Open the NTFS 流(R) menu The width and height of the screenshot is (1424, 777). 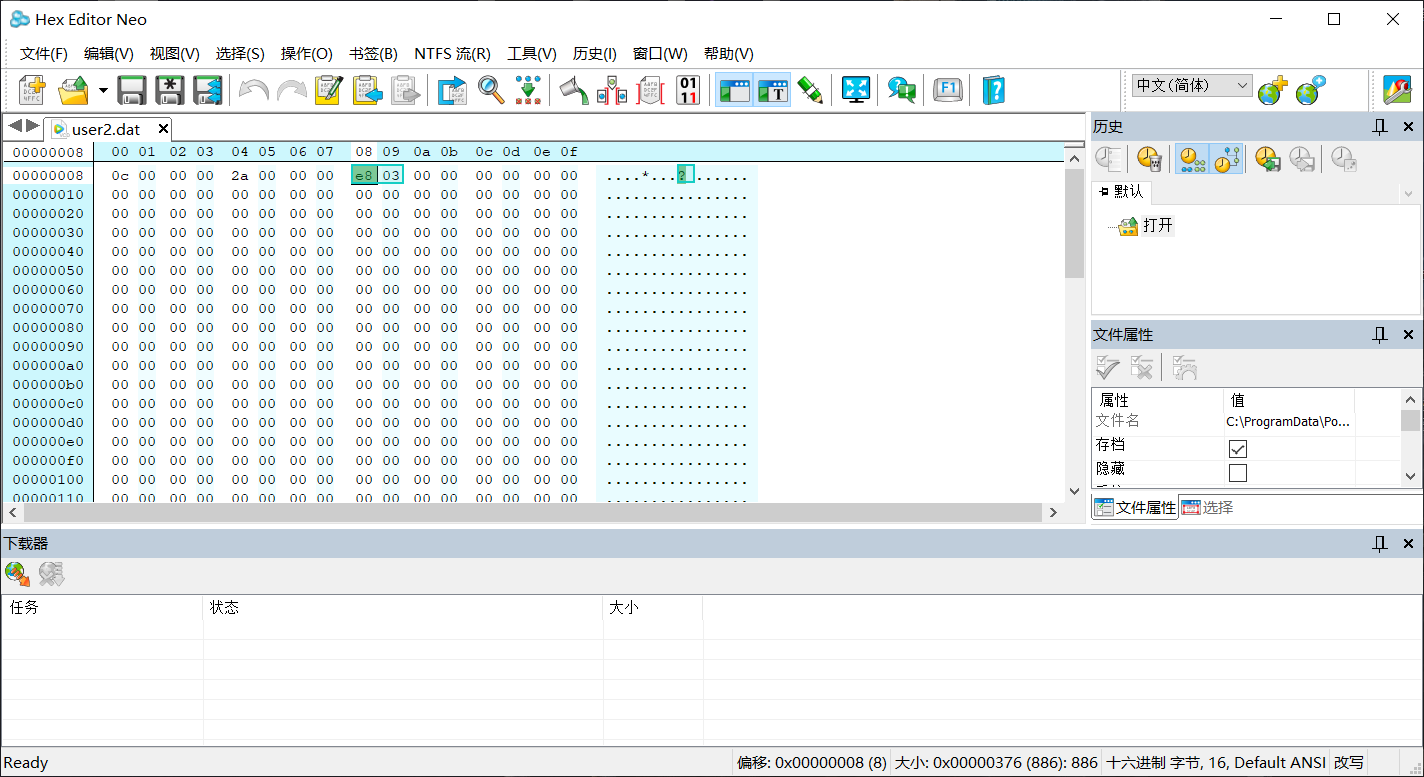(452, 54)
